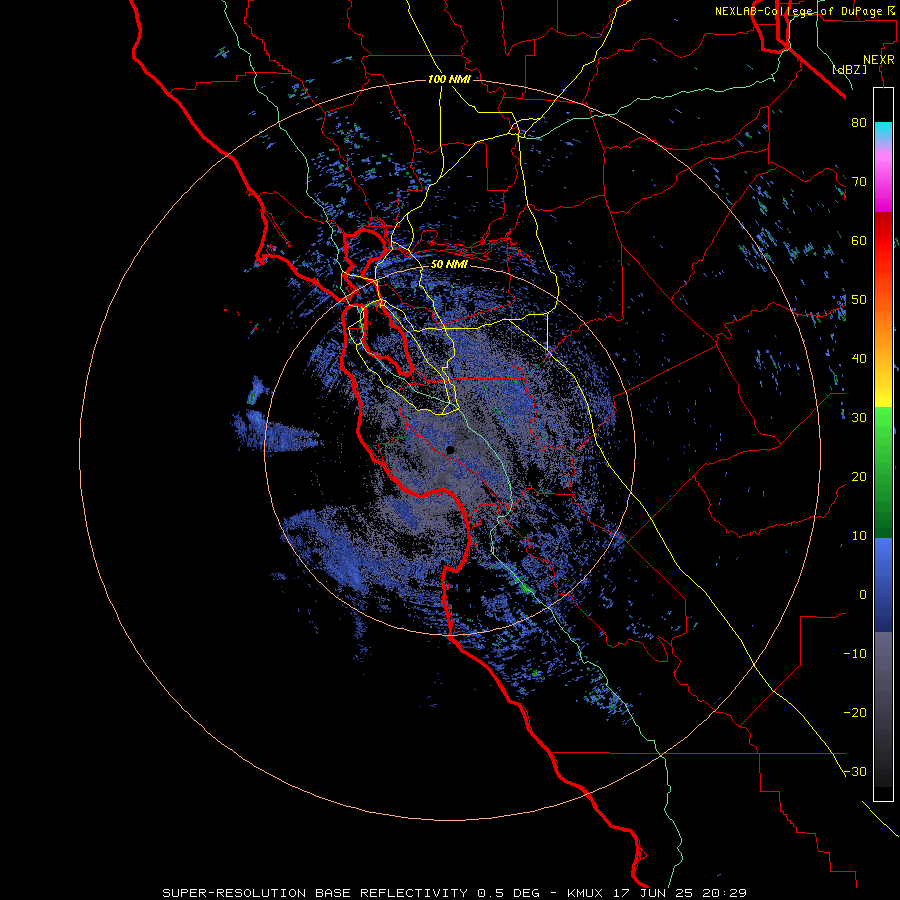Pick the cyan band atop the color bar

883,132
